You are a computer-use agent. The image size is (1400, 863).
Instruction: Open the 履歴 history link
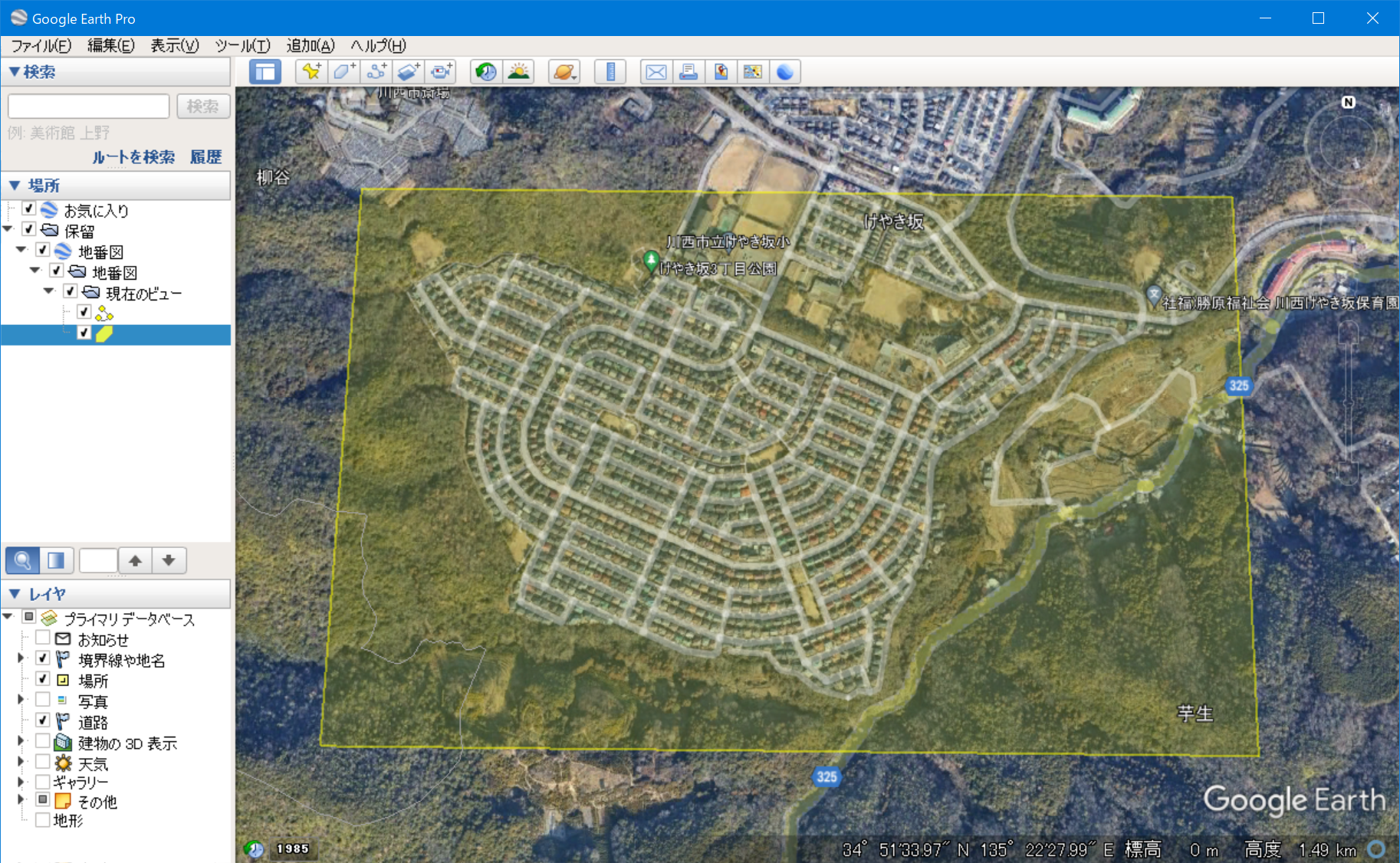coord(205,157)
